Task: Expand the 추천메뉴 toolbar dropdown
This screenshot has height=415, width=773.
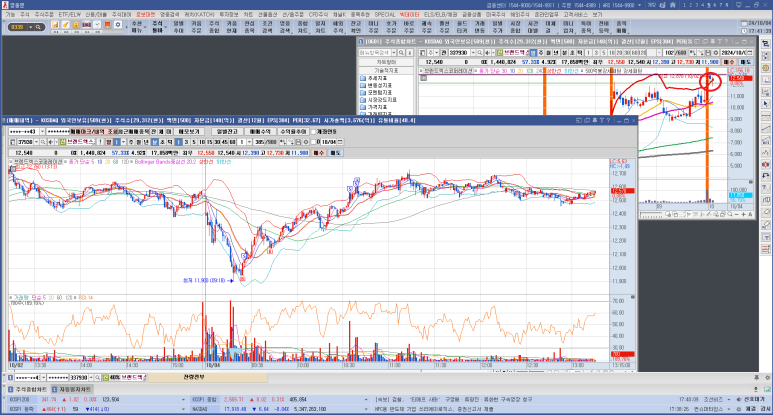Action: (145, 27)
